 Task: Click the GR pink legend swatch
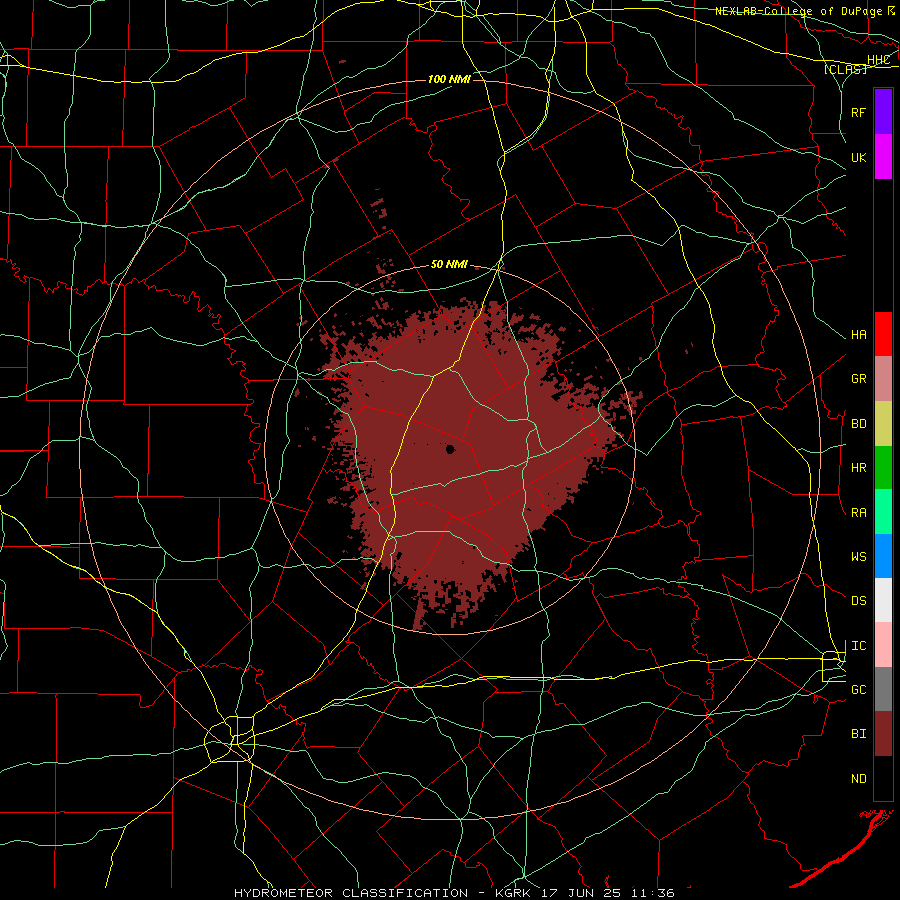pyautogui.click(x=883, y=379)
